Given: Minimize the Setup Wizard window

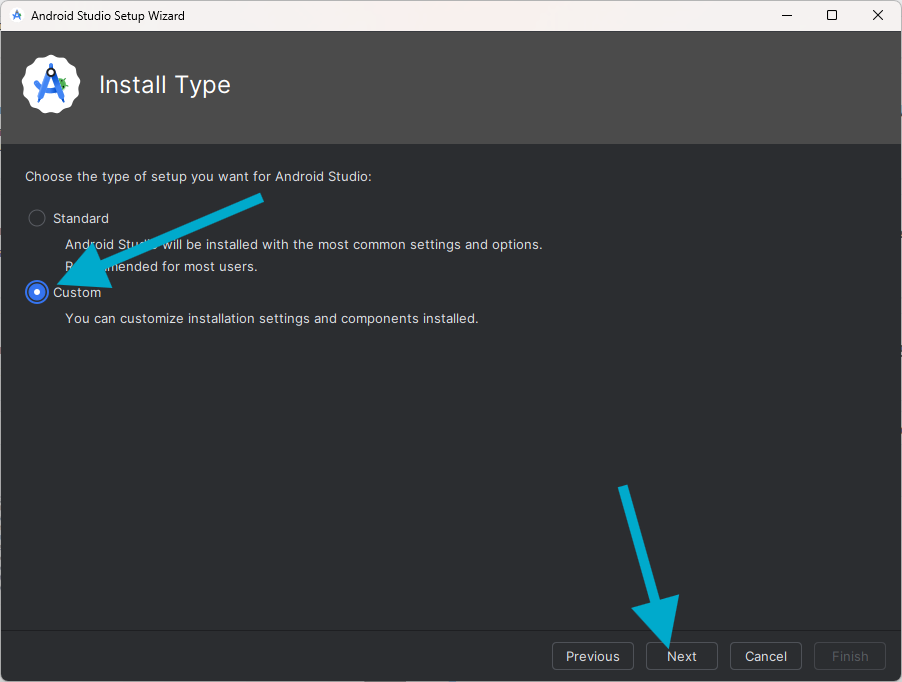Looking at the screenshot, I should click(786, 16).
